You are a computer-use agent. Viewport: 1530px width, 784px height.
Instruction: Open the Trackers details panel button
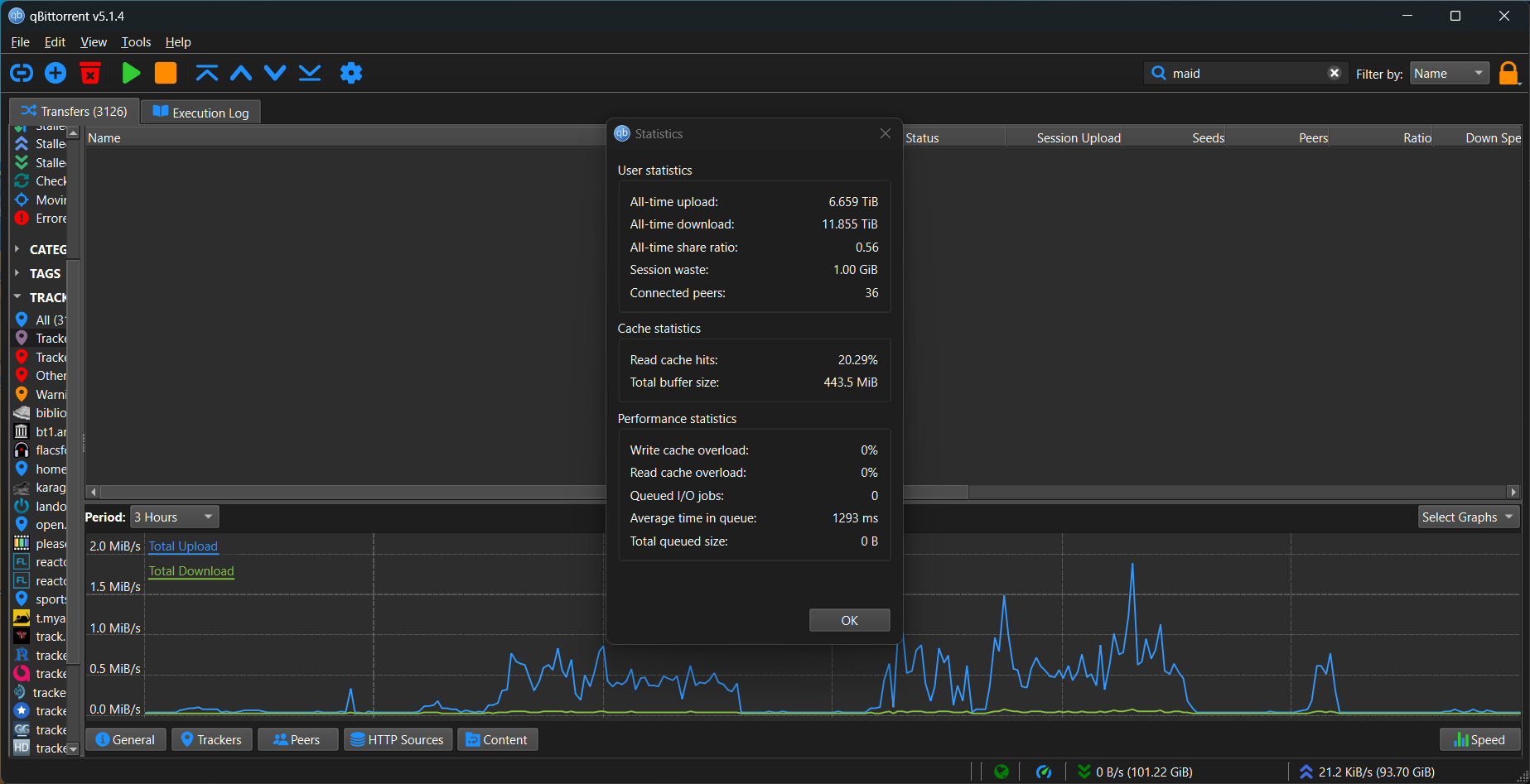click(x=211, y=740)
